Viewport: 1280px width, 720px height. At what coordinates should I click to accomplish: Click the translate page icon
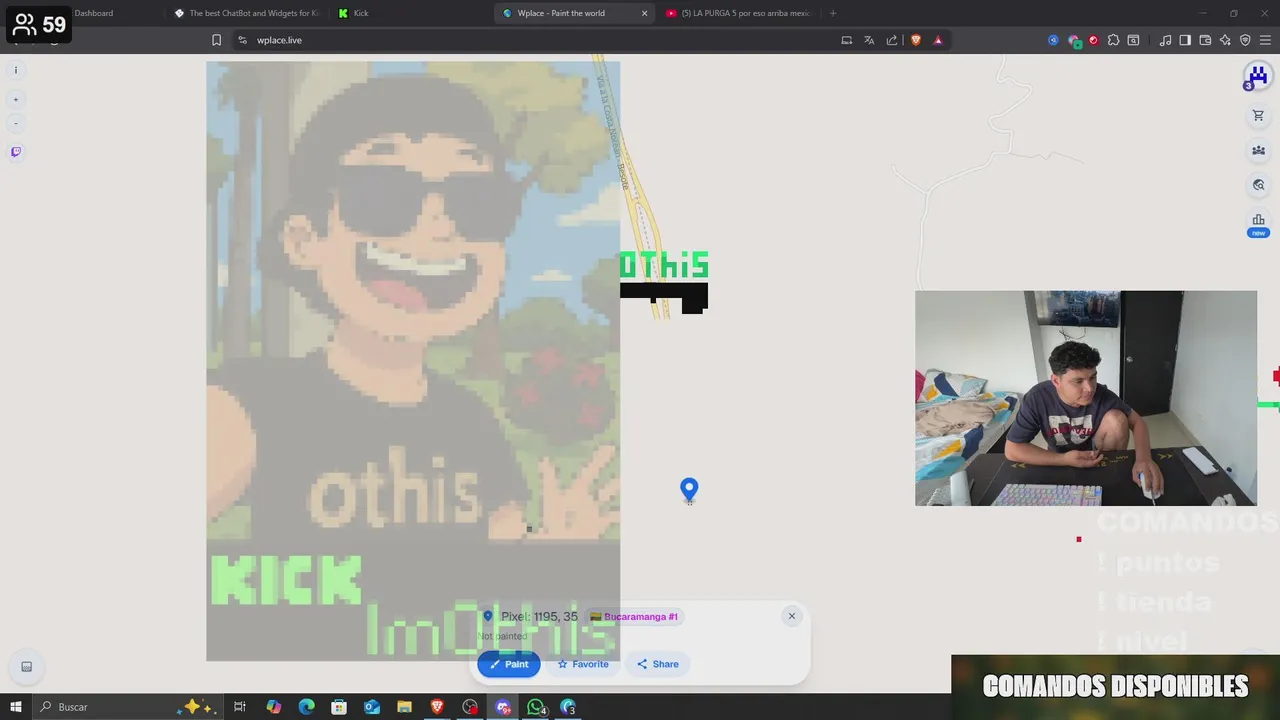click(869, 40)
